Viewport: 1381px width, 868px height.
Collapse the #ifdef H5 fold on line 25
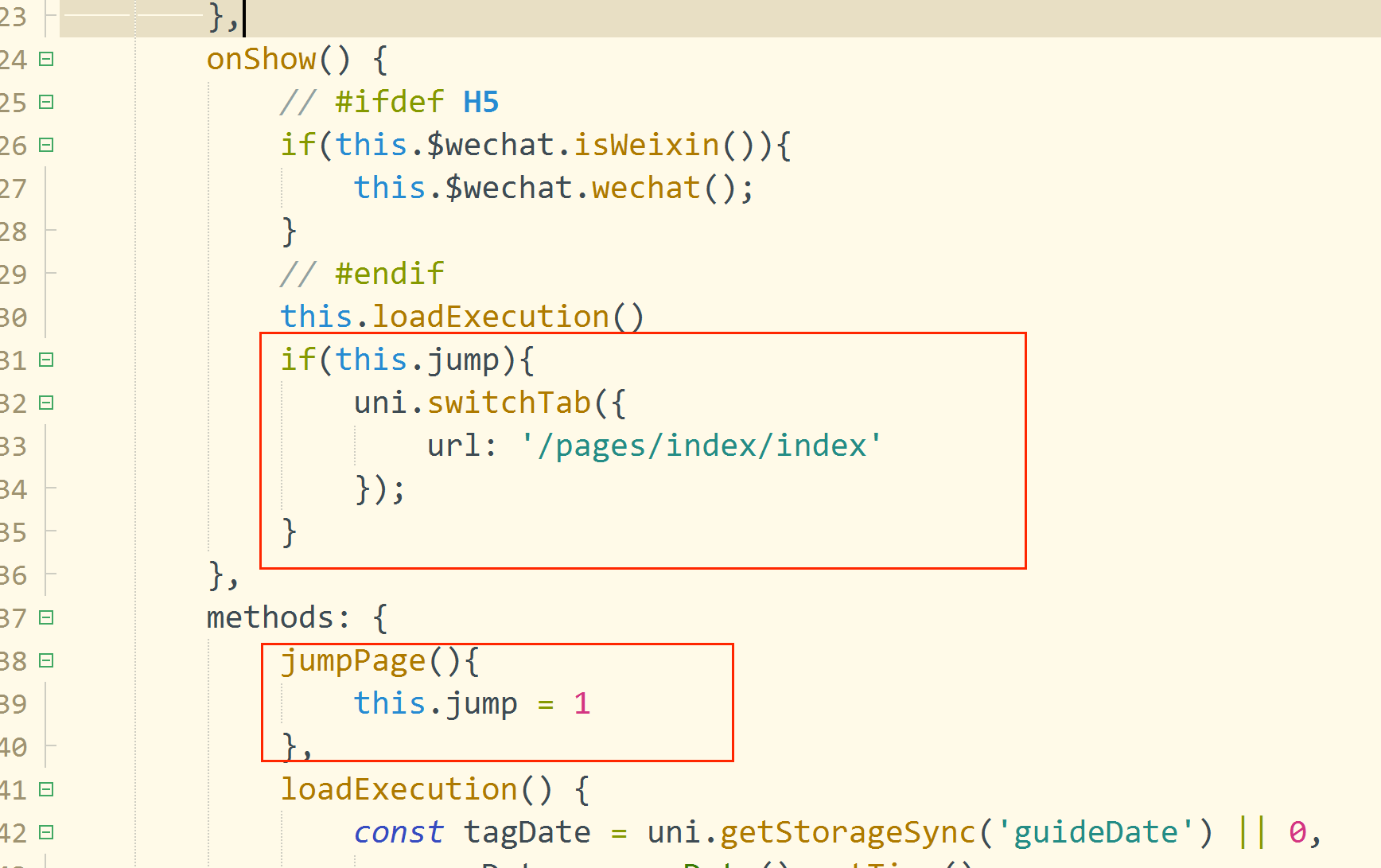(x=46, y=102)
